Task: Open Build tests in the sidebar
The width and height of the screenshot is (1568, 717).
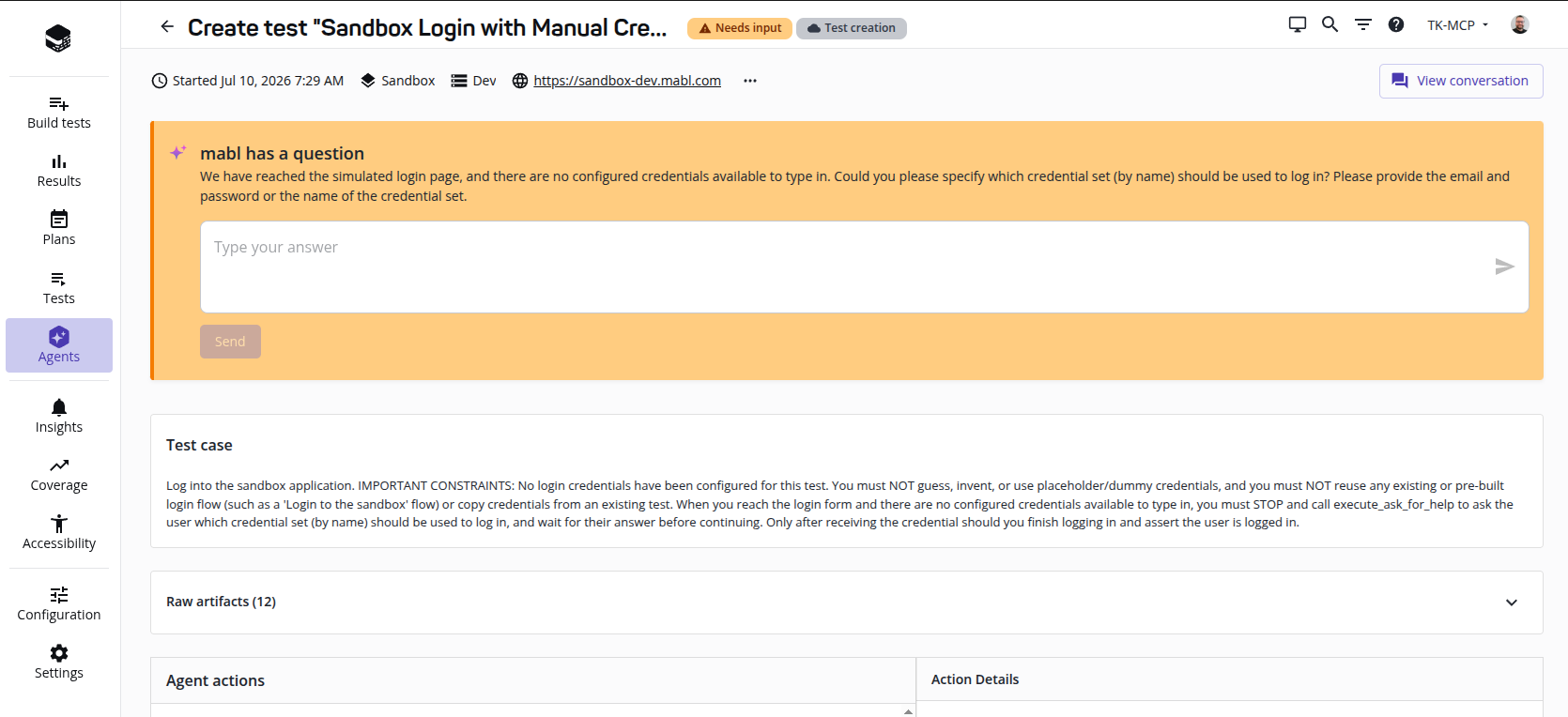Action: tap(59, 113)
